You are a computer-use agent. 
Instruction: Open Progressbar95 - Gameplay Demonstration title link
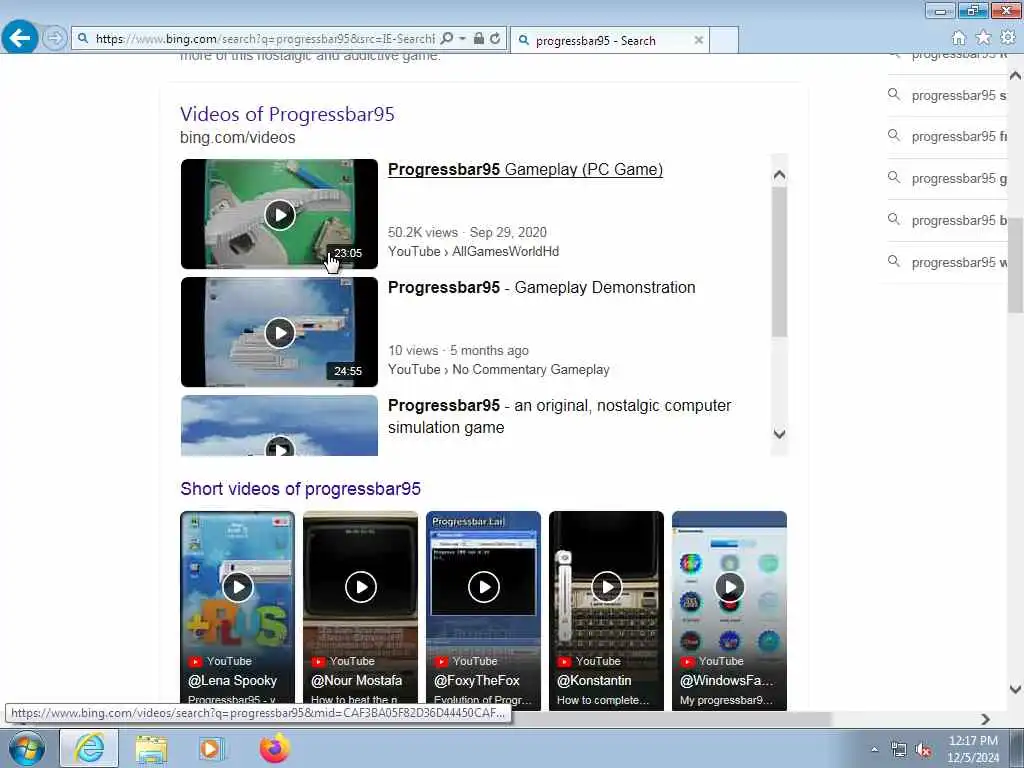[541, 288]
